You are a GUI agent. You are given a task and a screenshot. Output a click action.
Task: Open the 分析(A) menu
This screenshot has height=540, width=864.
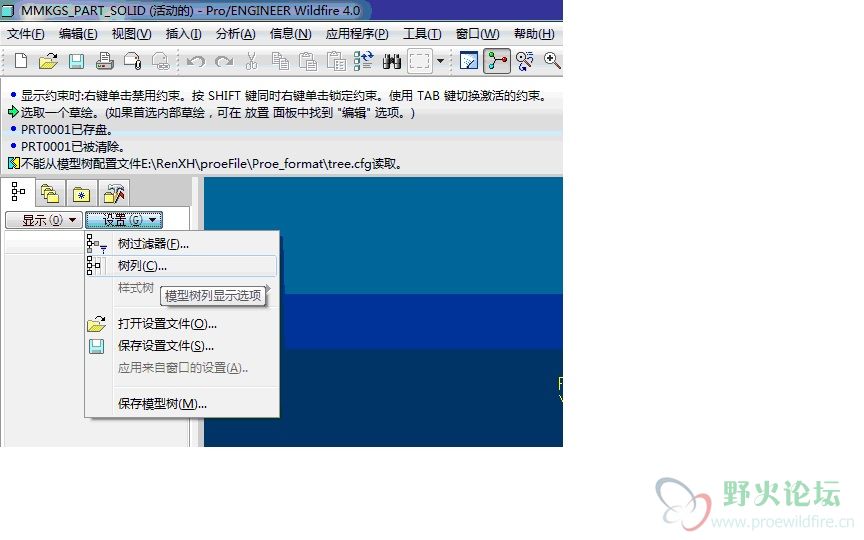point(235,34)
